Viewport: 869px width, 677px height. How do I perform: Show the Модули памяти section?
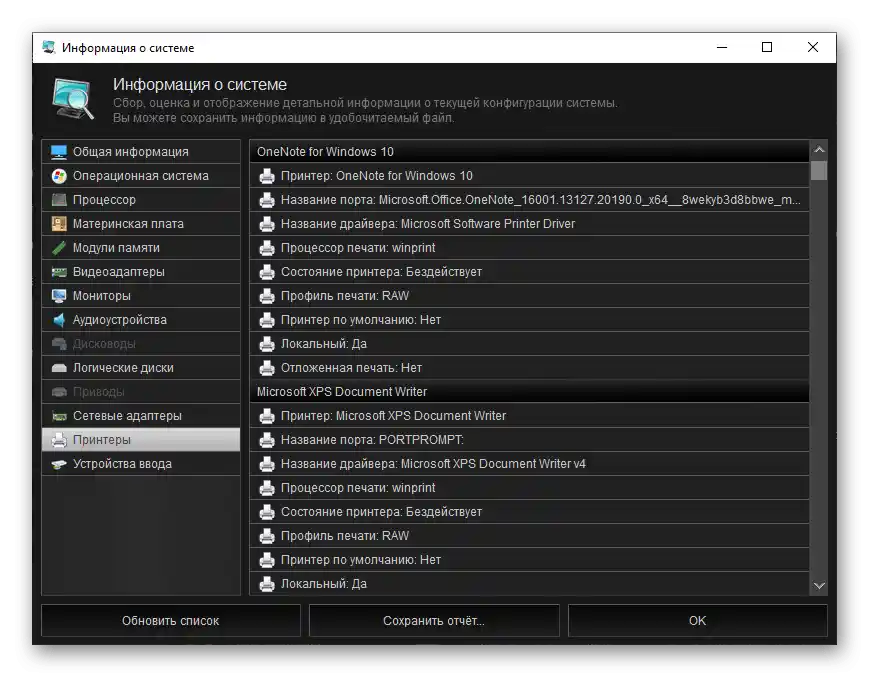pos(141,248)
